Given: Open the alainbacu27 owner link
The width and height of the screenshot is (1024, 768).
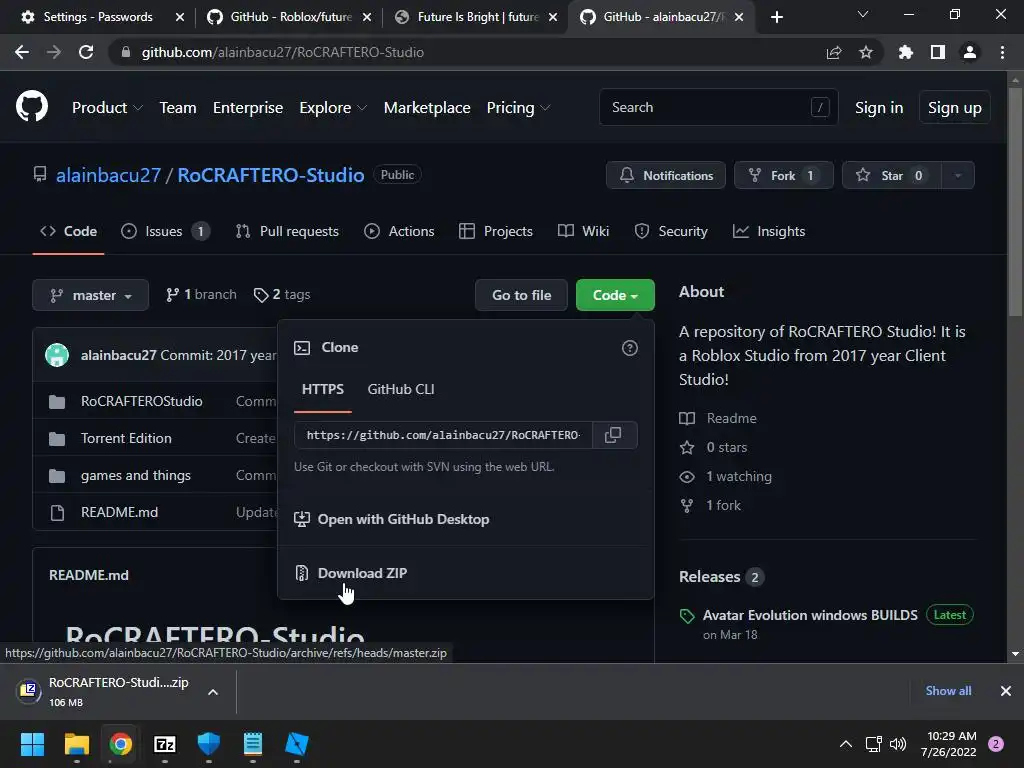Looking at the screenshot, I should (x=108, y=176).
